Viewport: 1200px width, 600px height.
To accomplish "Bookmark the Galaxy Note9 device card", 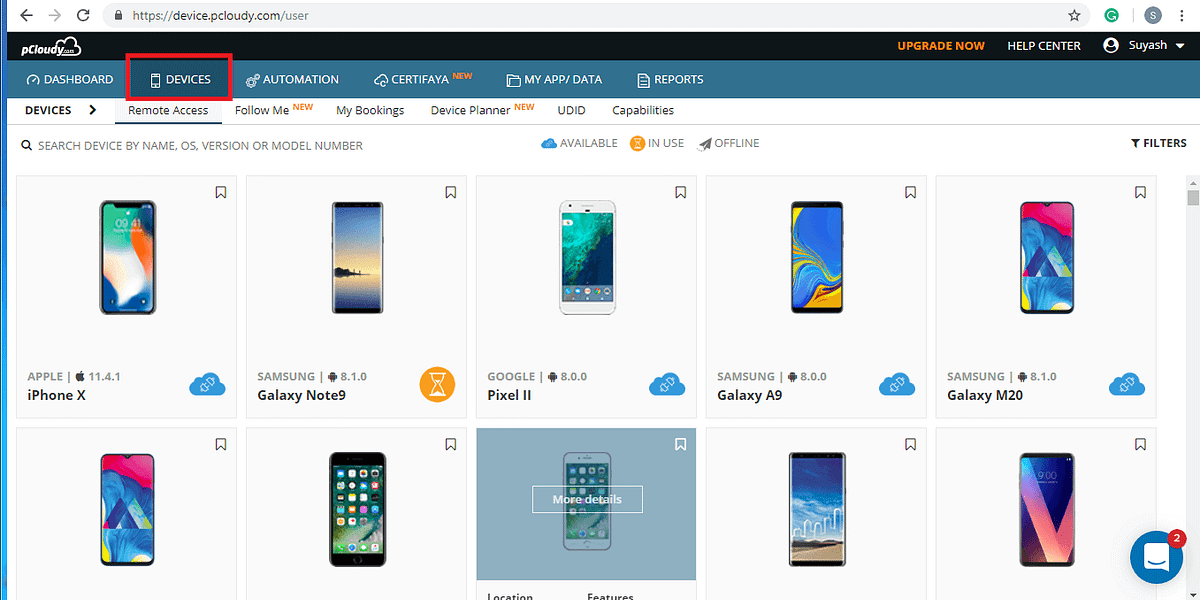I will tap(451, 192).
